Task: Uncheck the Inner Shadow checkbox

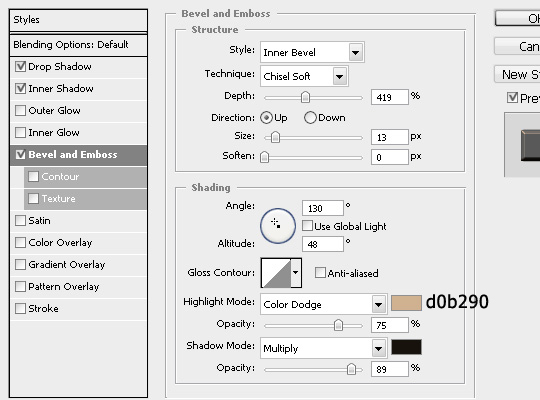Action: pos(20,88)
